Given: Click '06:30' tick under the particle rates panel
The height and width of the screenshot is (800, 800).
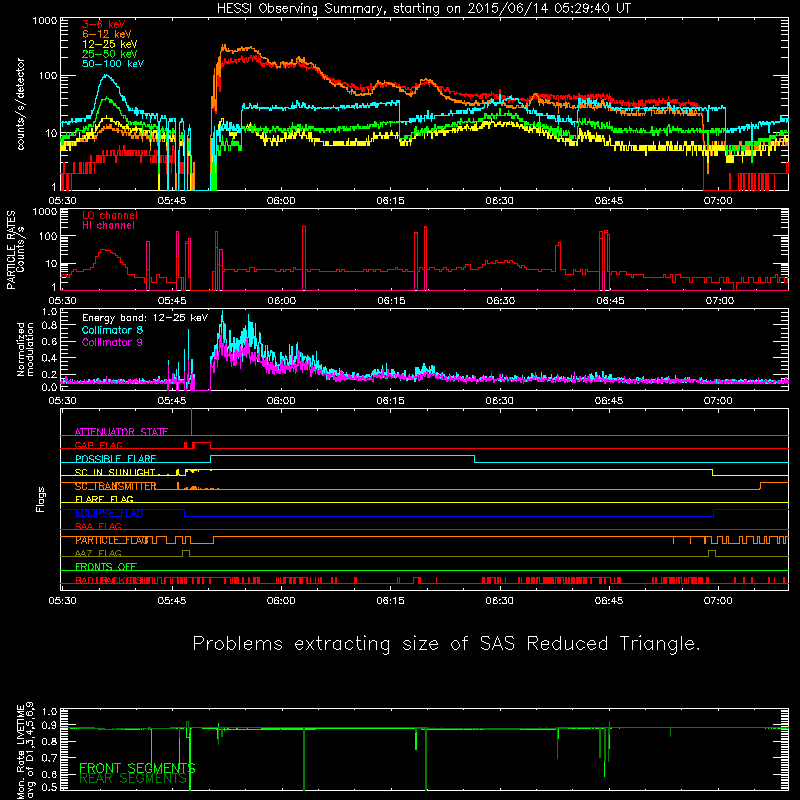Looking at the screenshot, I should pos(500,301).
